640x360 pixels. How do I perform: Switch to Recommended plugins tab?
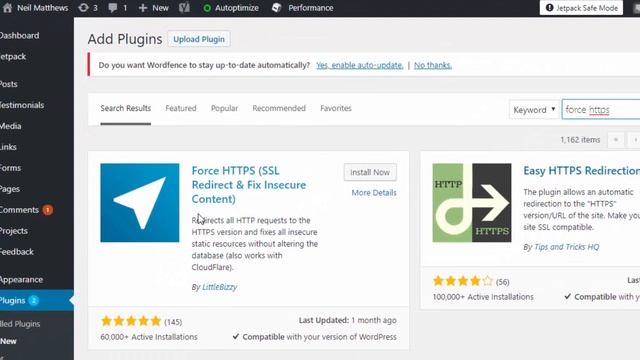(279, 108)
